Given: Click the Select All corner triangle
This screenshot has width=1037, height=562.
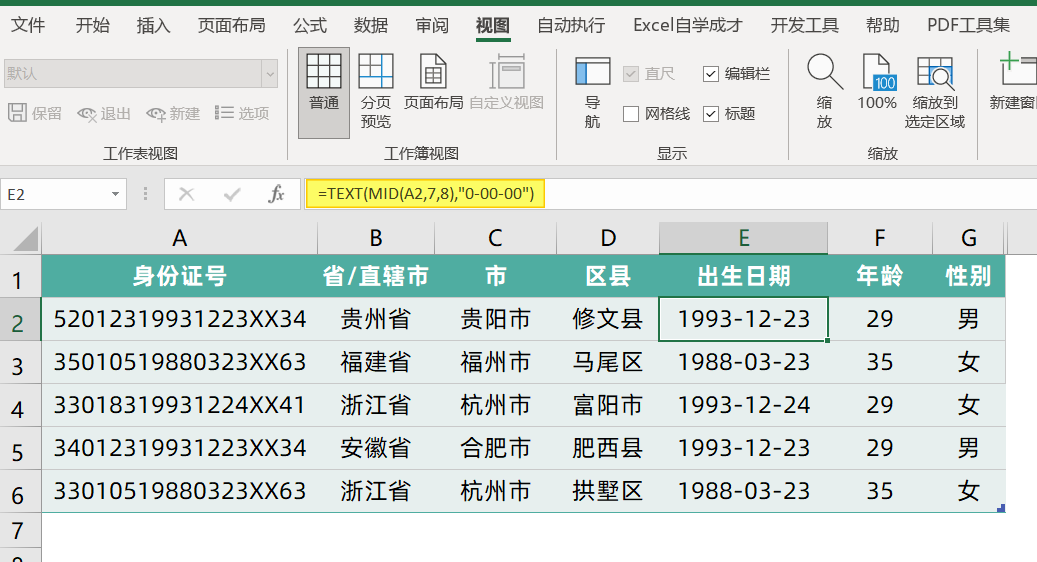Looking at the screenshot, I should coord(24,238).
